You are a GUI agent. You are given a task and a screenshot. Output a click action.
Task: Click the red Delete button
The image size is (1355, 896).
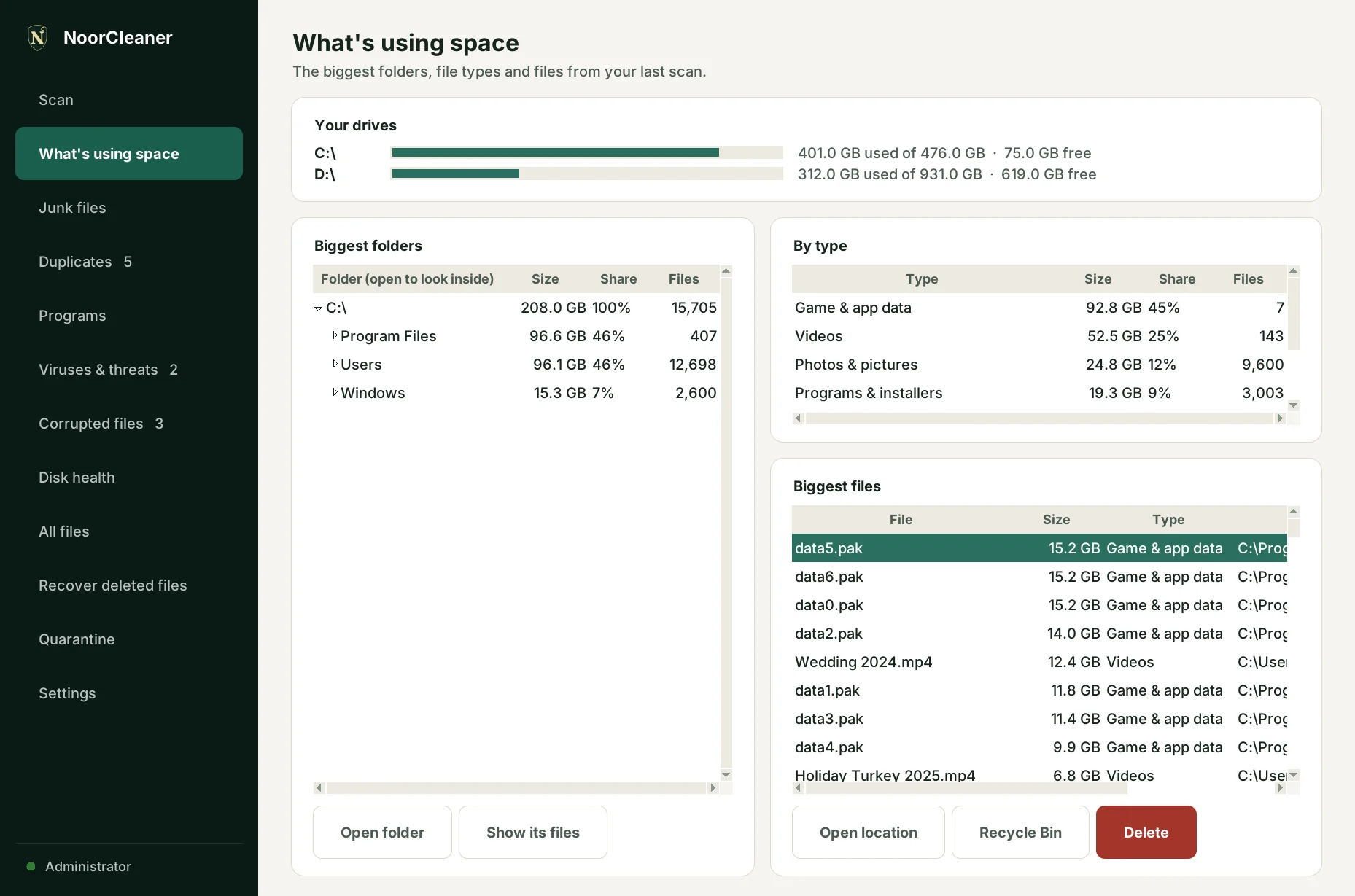click(1146, 832)
